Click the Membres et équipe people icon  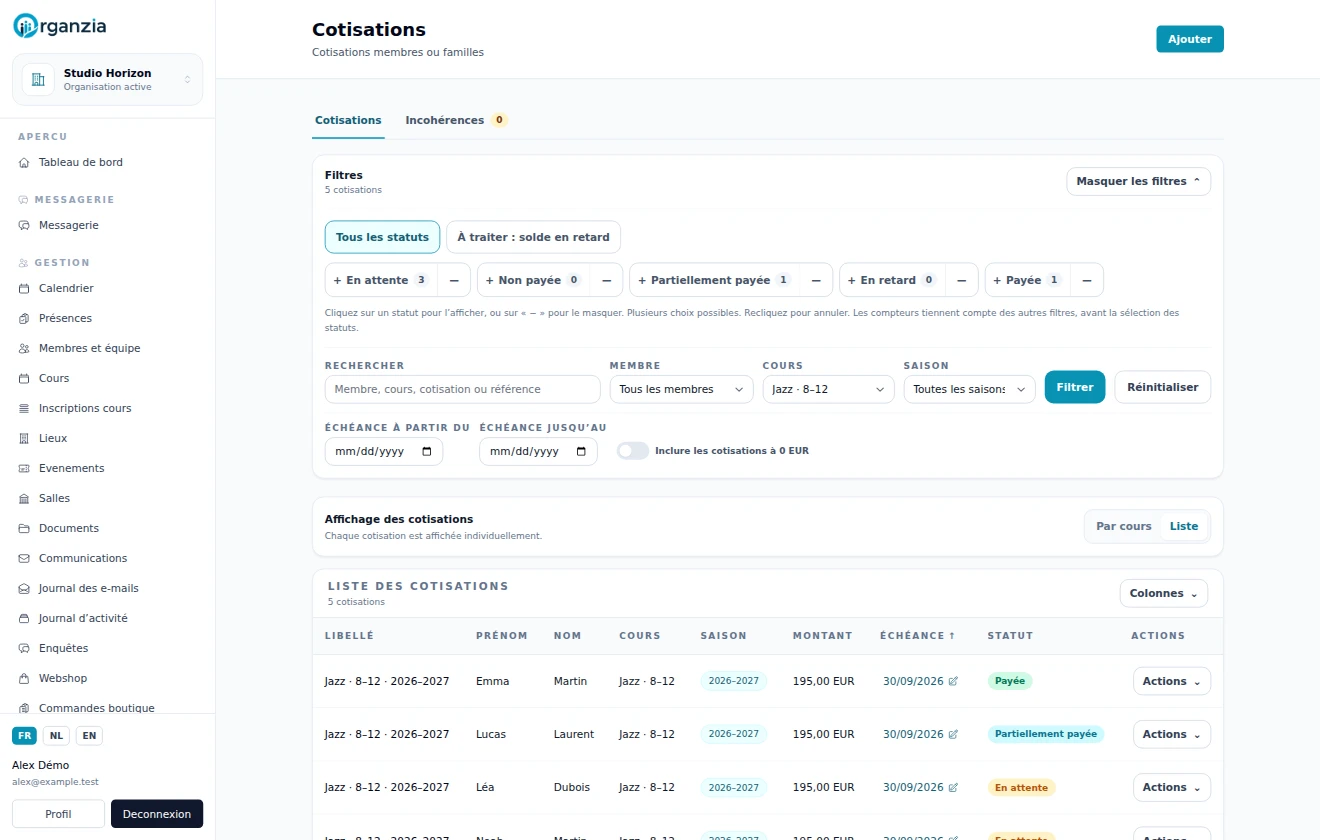click(24, 348)
